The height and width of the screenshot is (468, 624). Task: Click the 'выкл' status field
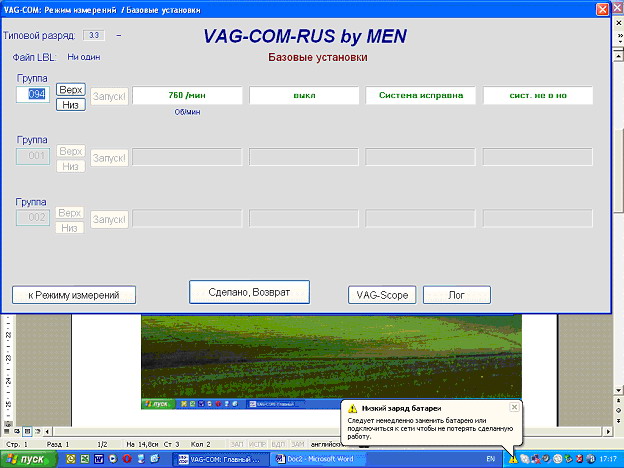[304, 96]
